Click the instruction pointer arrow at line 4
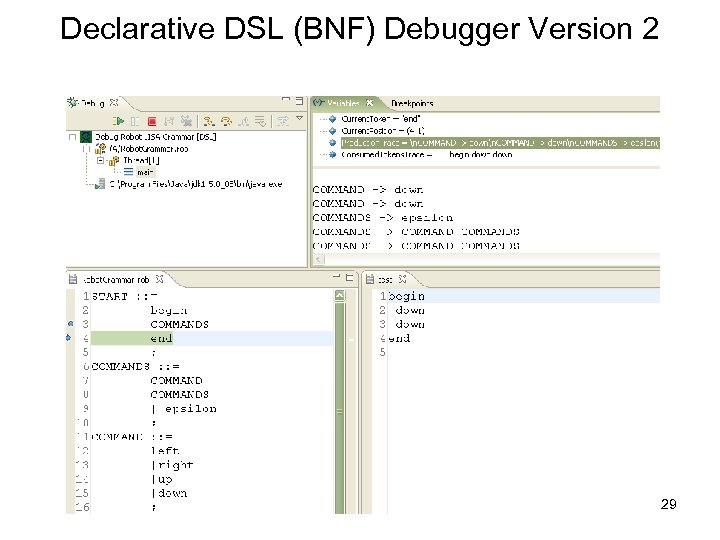Viewport: 720px width, 540px height. pos(69,338)
